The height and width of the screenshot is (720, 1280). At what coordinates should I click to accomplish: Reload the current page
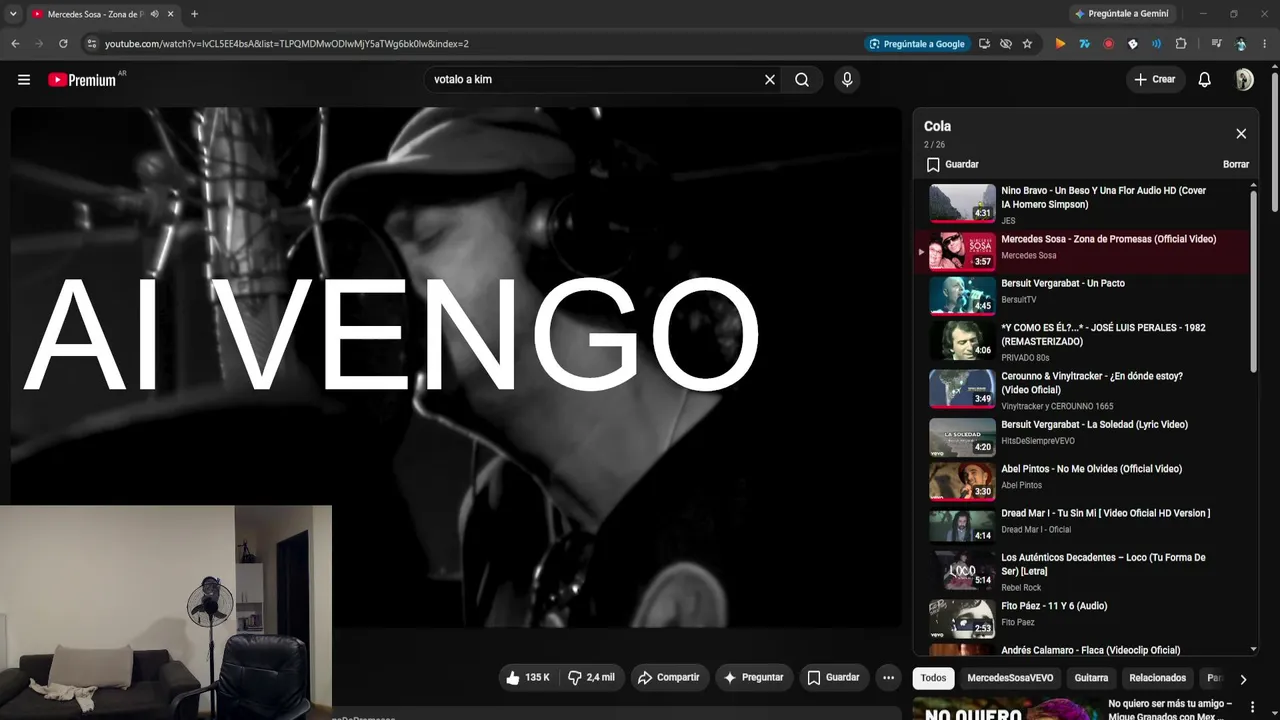63,44
